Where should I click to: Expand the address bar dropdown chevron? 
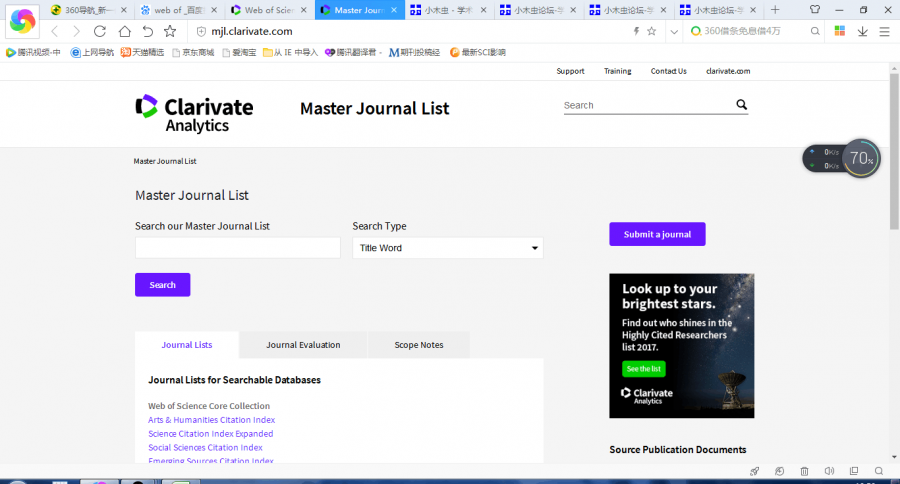[674, 31]
